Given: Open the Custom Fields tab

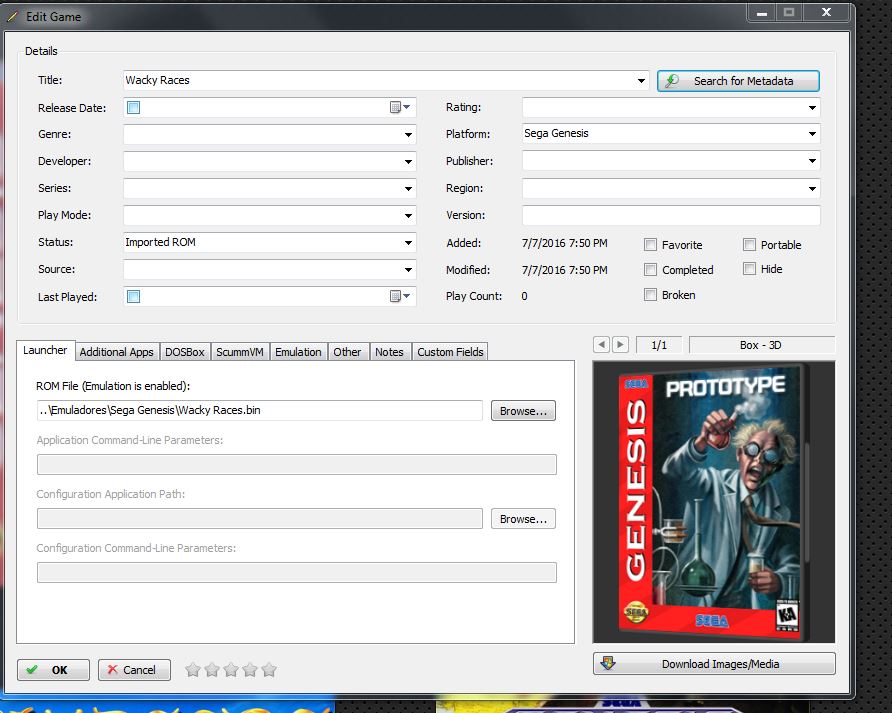Looking at the screenshot, I should [x=450, y=352].
